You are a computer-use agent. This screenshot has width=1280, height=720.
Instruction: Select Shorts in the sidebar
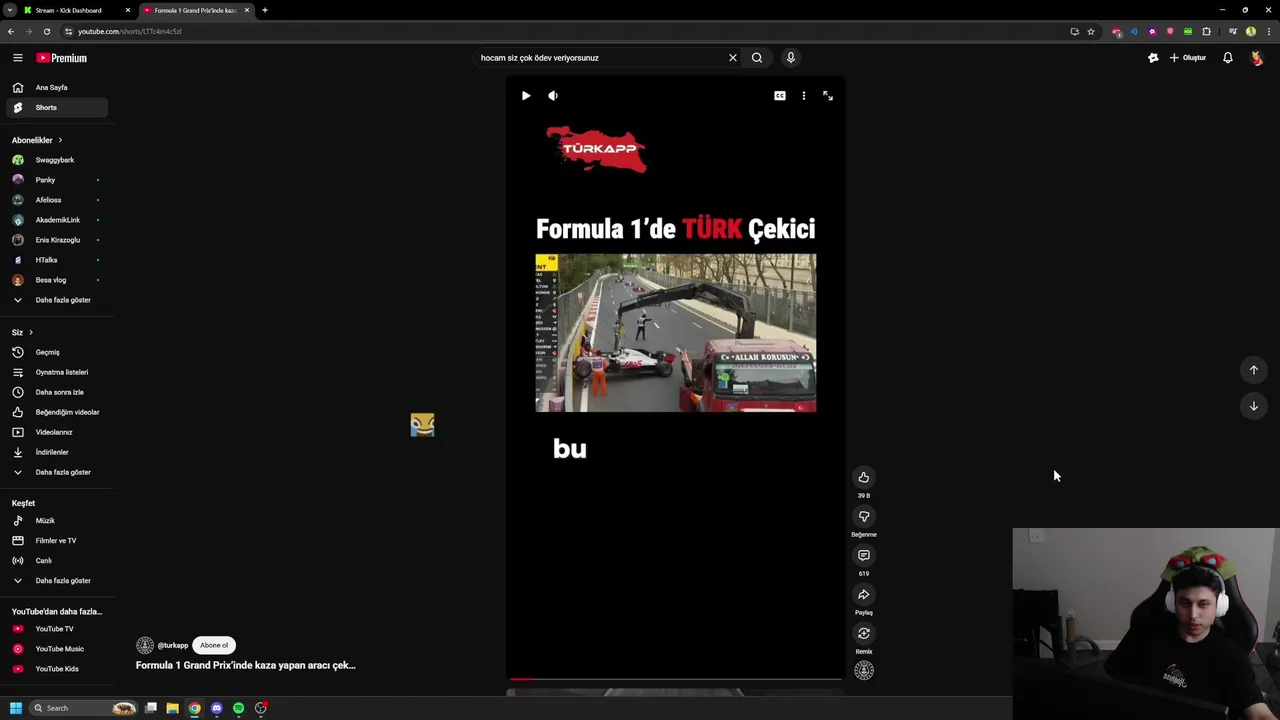[57, 107]
